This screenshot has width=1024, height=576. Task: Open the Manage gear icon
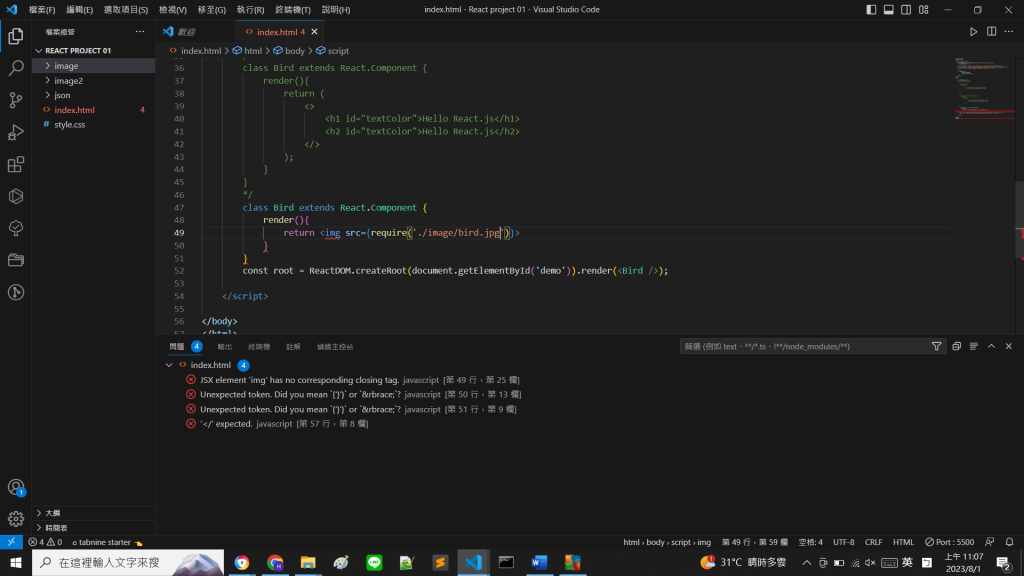(x=16, y=519)
